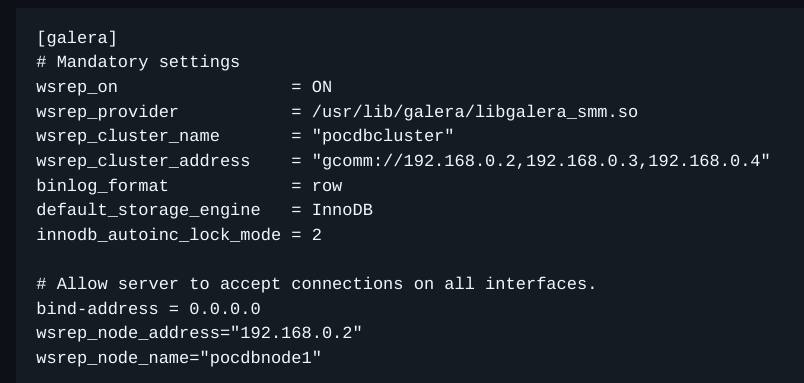Click the bind-address = 0.0.0.0 line
804x383 pixels.
148,309
